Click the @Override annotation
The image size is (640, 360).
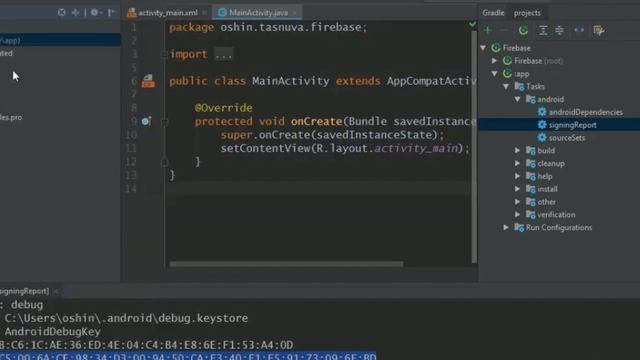224,108
